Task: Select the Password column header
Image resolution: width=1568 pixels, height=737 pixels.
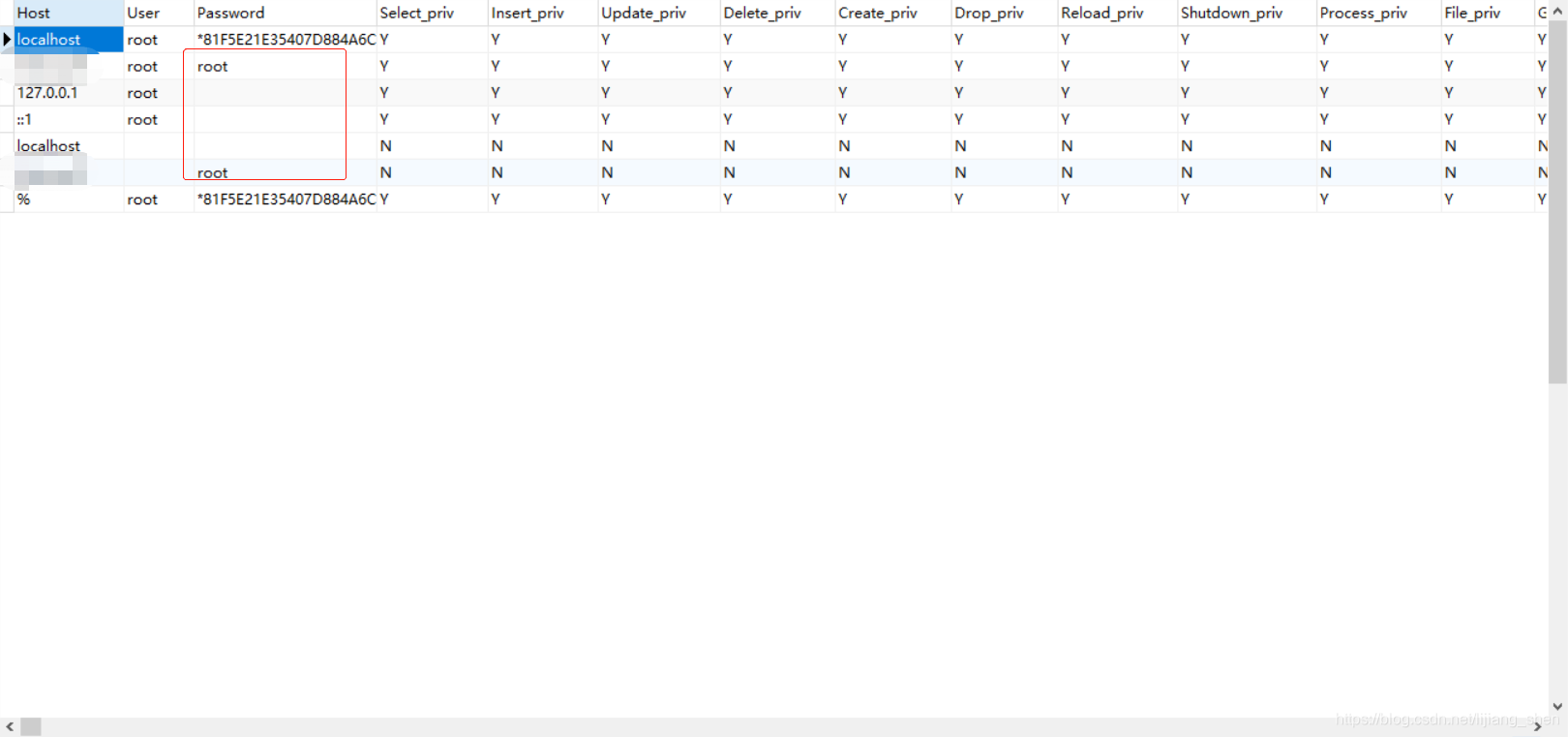Action: (x=285, y=13)
